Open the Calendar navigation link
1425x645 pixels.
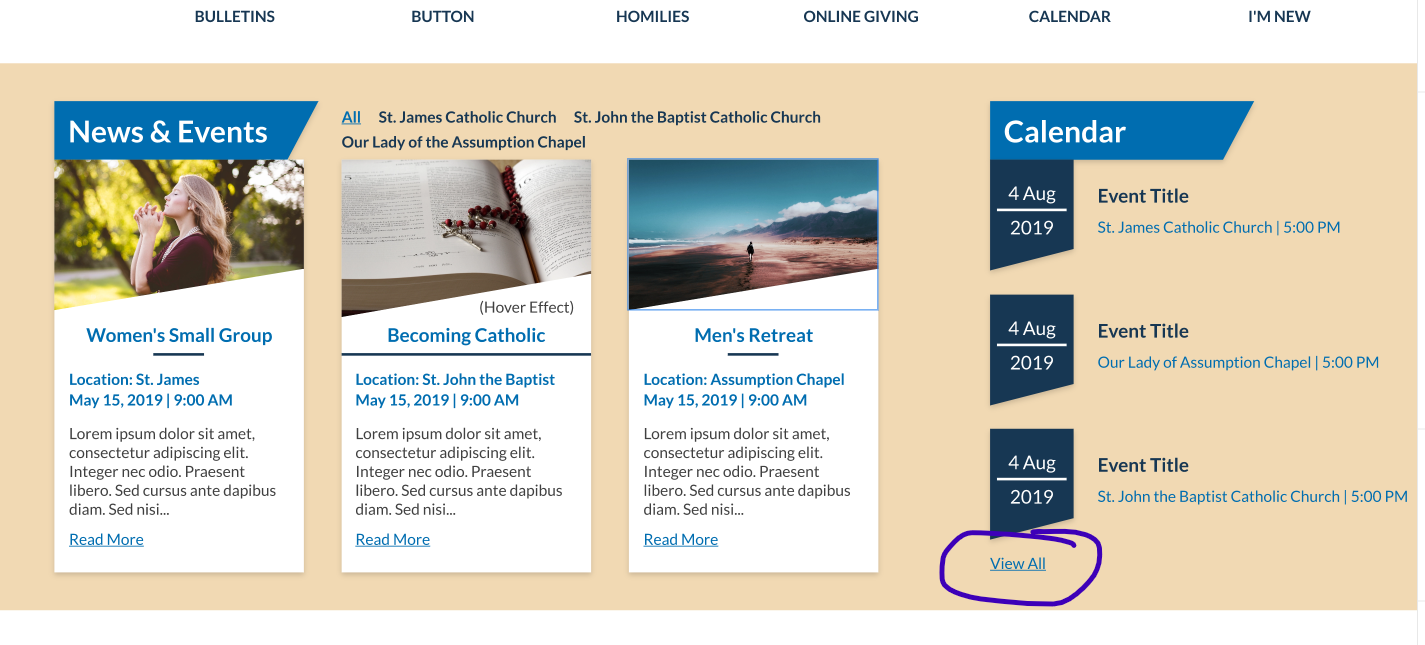pyautogui.click(x=1069, y=16)
